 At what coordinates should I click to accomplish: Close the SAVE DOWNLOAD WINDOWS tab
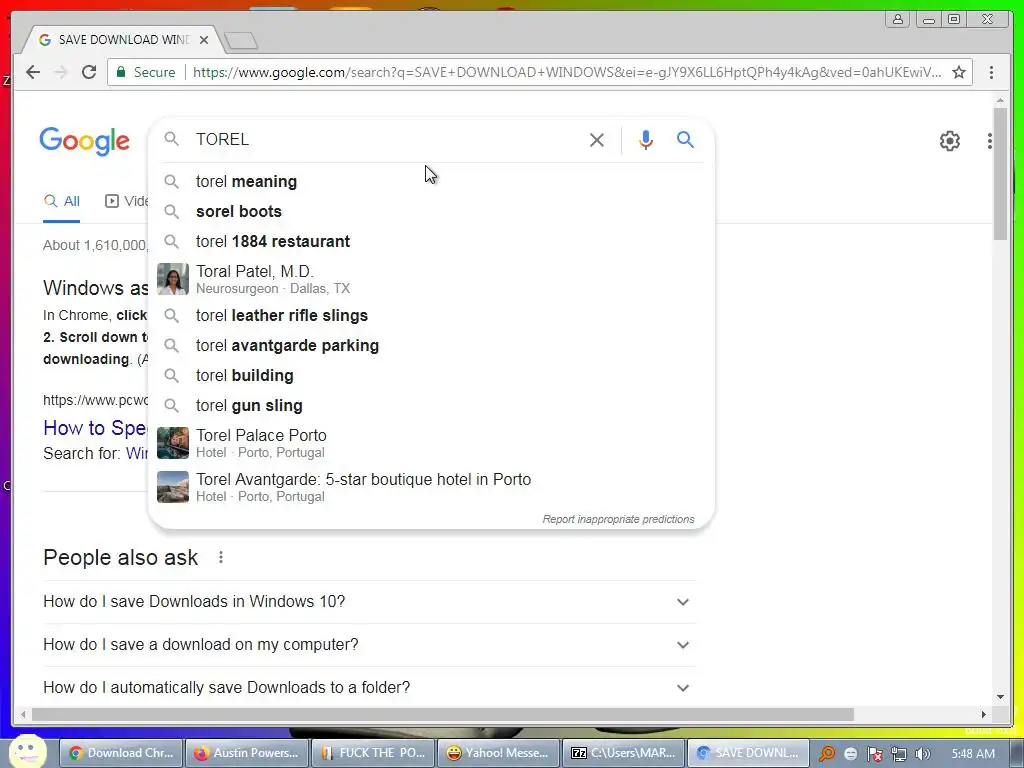pyautogui.click(x=204, y=40)
